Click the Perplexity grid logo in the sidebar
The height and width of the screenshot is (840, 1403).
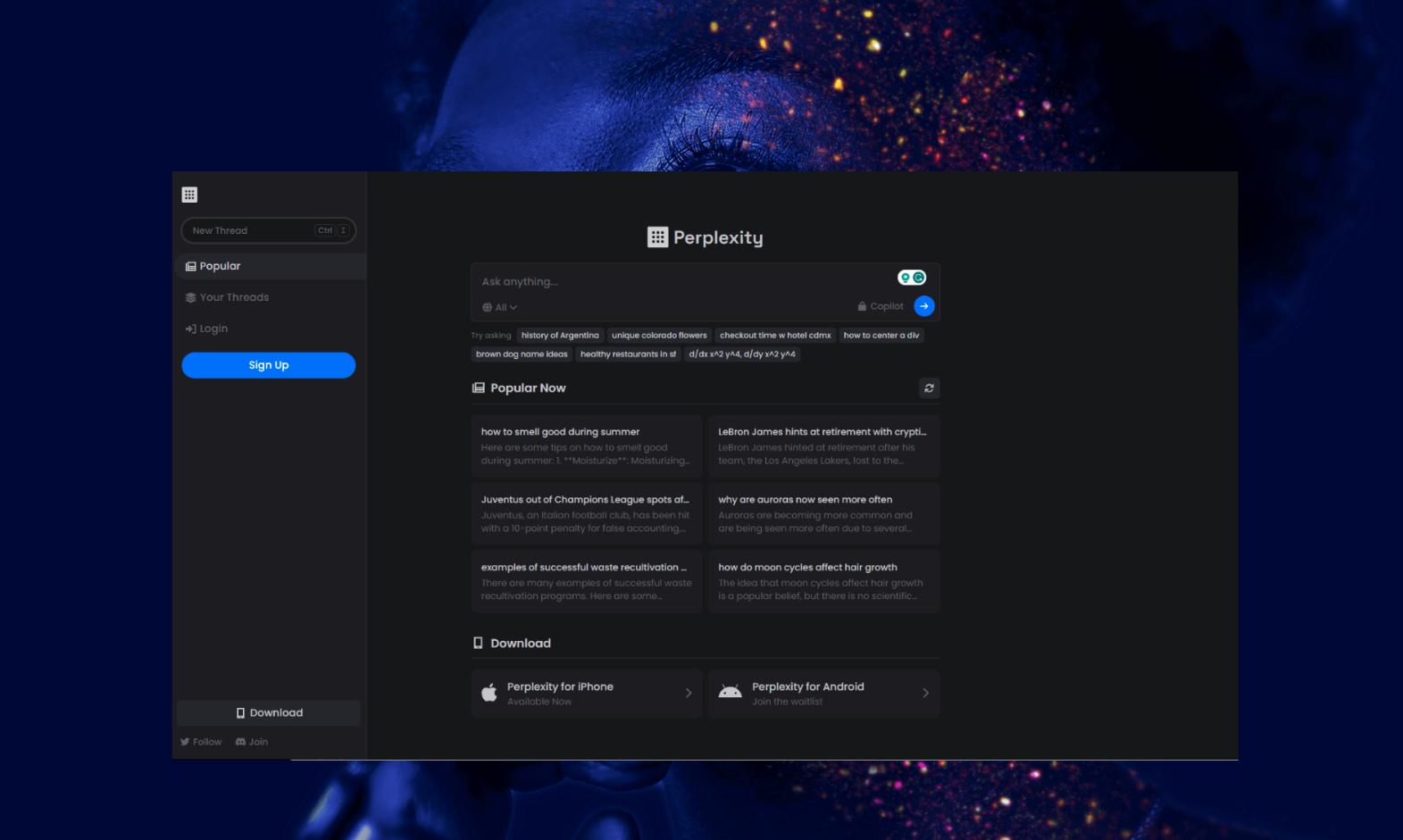189,195
